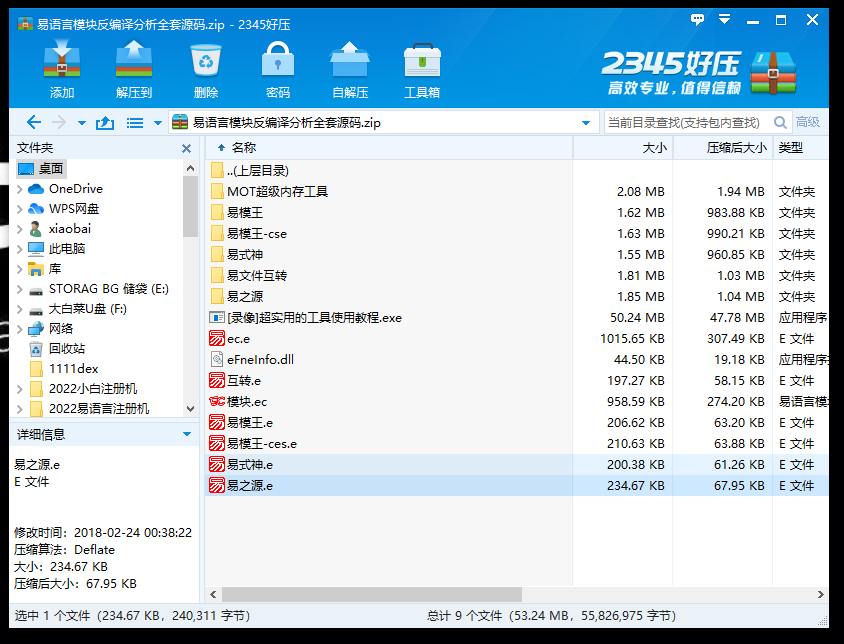
Task: Collapse the 详细信息 details panel arrow
Action: (x=187, y=434)
